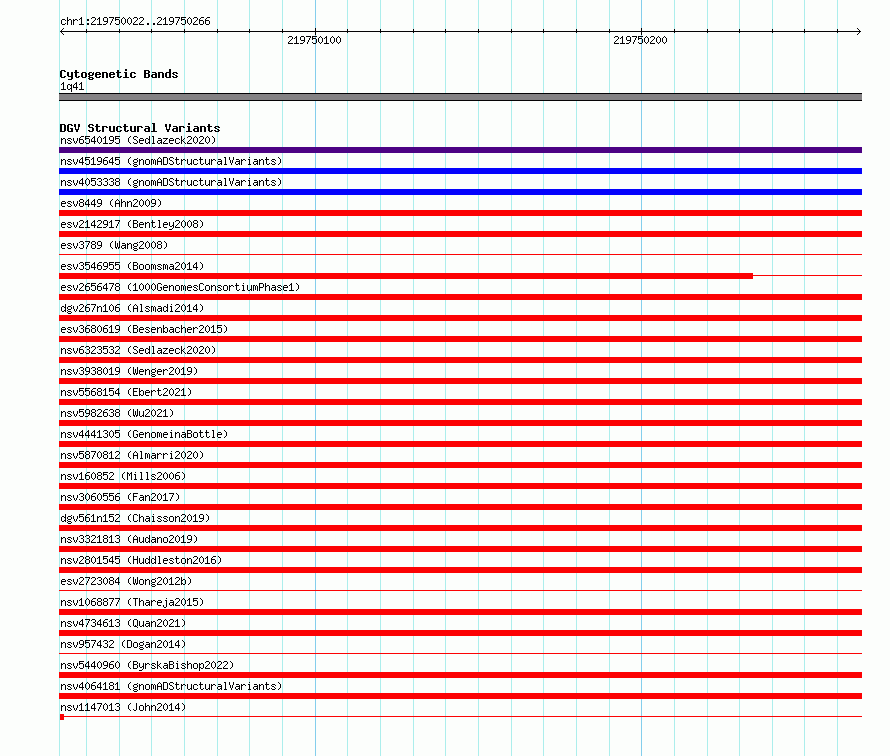This screenshot has width=890, height=756.
Task: Open variant nsv4064181 (gnomADStructuralVariants) label
Action: (171, 686)
